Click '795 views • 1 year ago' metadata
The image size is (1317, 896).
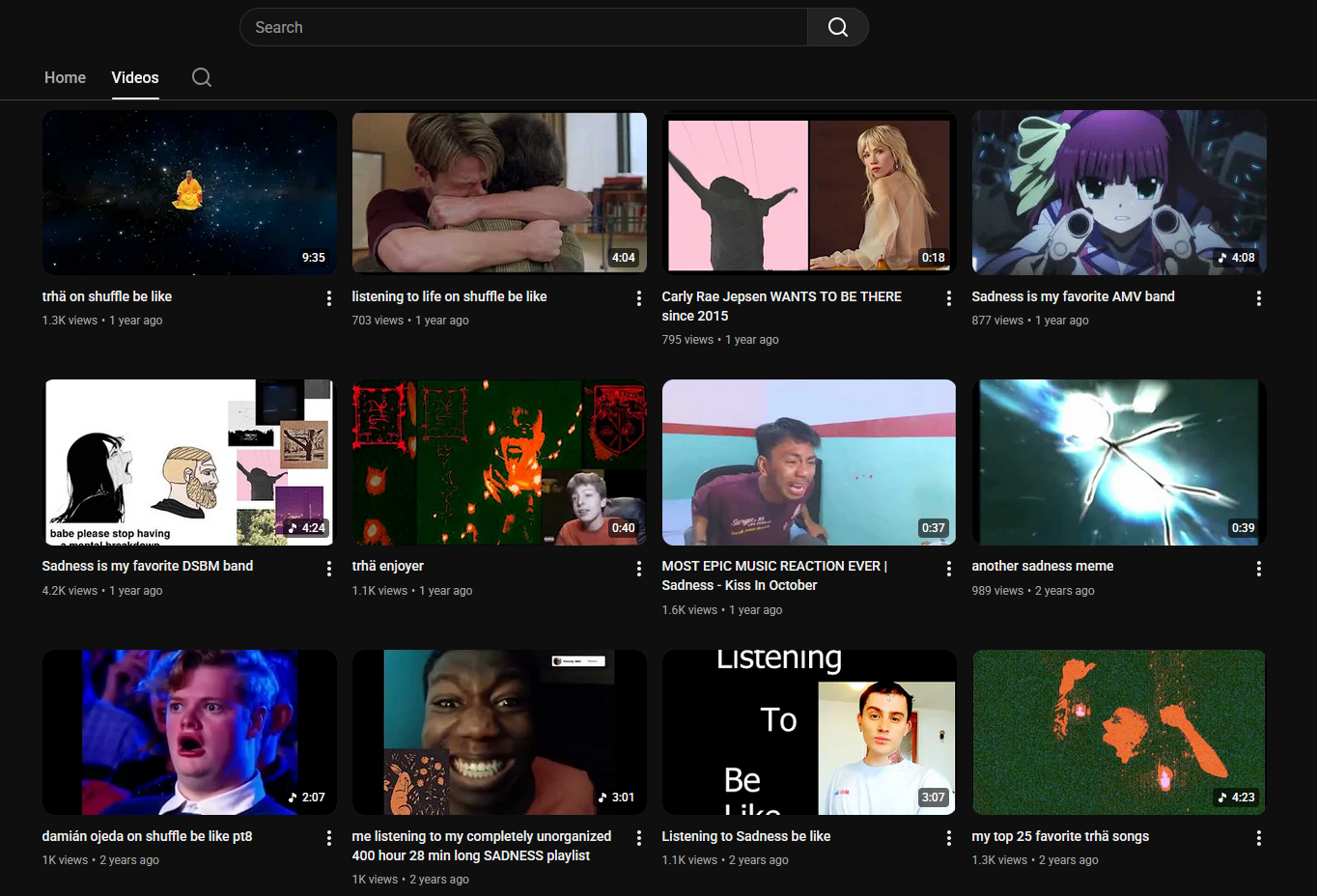(x=720, y=340)
